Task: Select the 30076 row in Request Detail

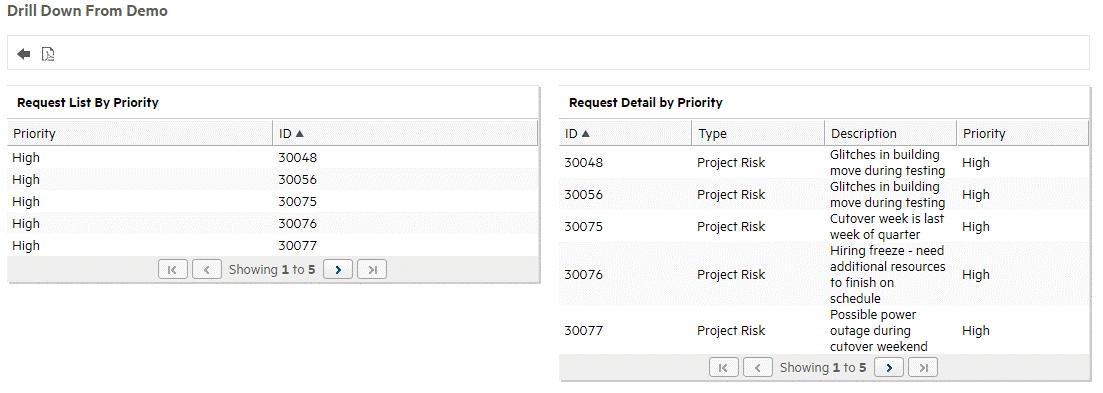Action: click(x=824, y=275)
